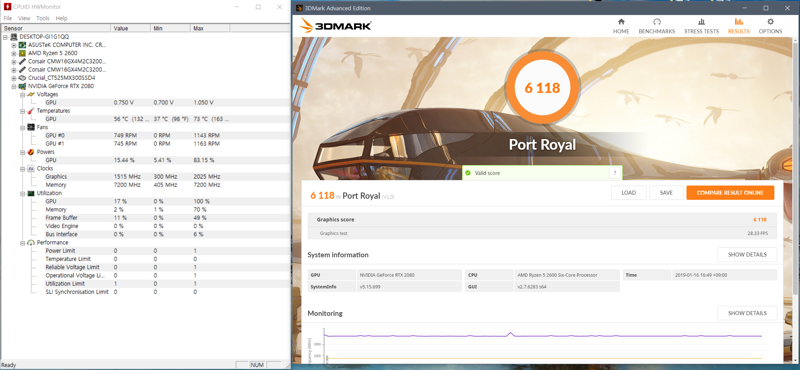The height and width of the screenshot is (370, 800).
Task: Open File menu in HWMonitor
Action: [8, 18]
